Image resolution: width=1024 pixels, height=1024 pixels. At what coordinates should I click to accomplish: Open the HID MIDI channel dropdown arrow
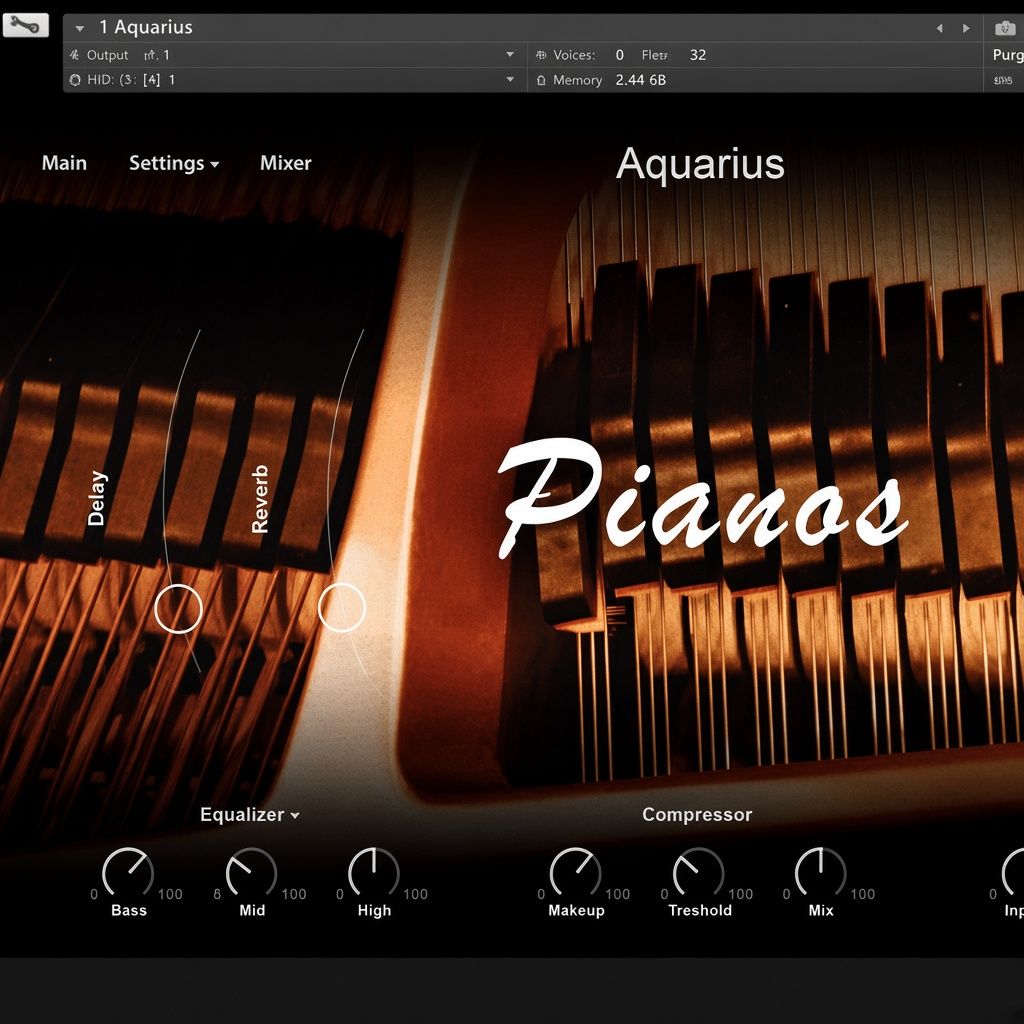(x=510, y=80)
